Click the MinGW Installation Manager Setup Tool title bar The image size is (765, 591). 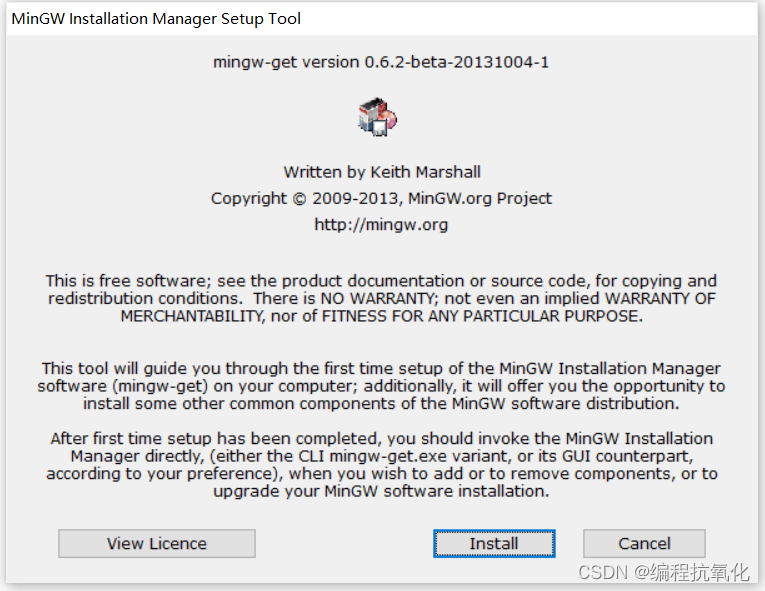click(382, 19)
